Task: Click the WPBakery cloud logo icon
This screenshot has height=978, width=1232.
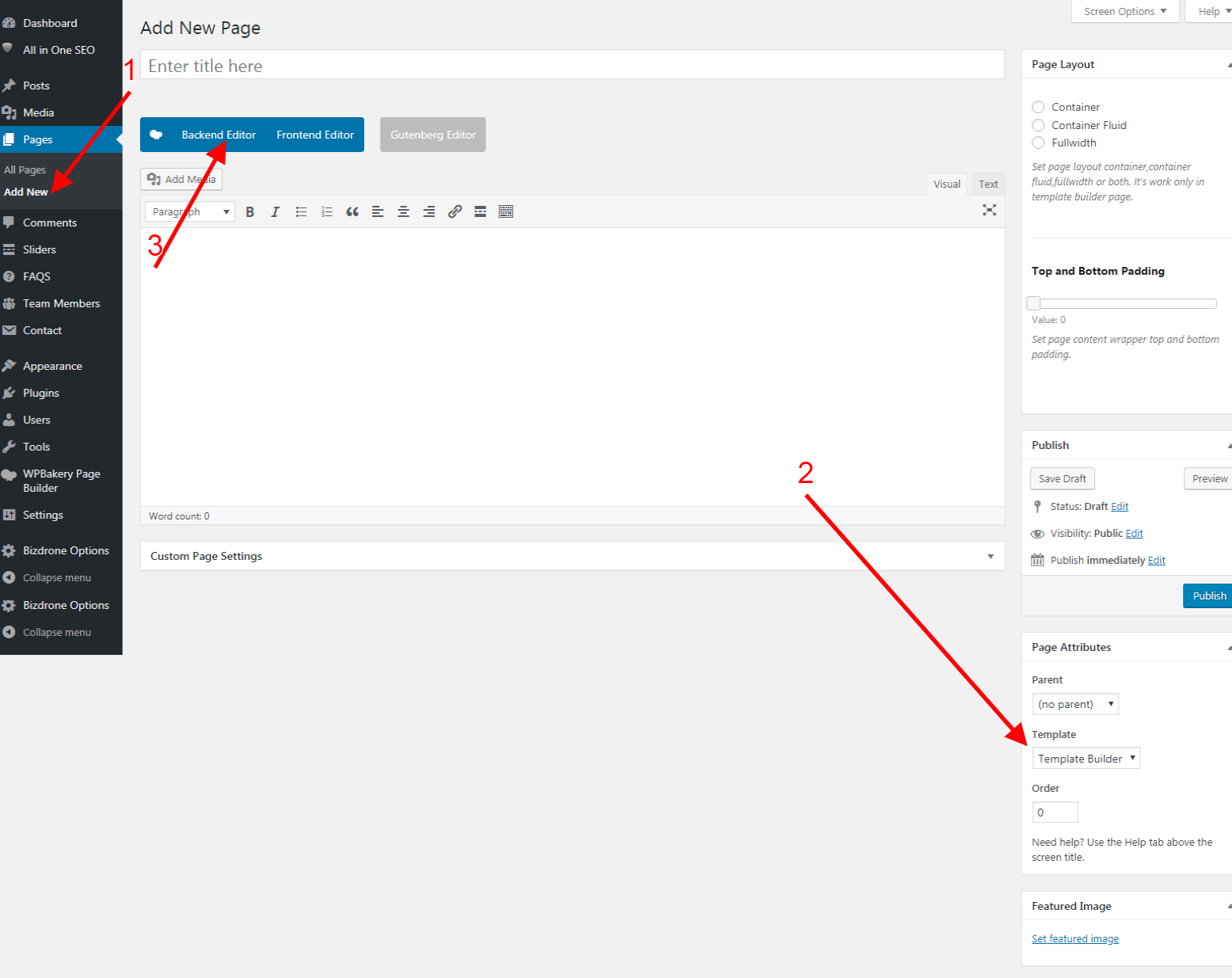Action: (x=156, y=135)
